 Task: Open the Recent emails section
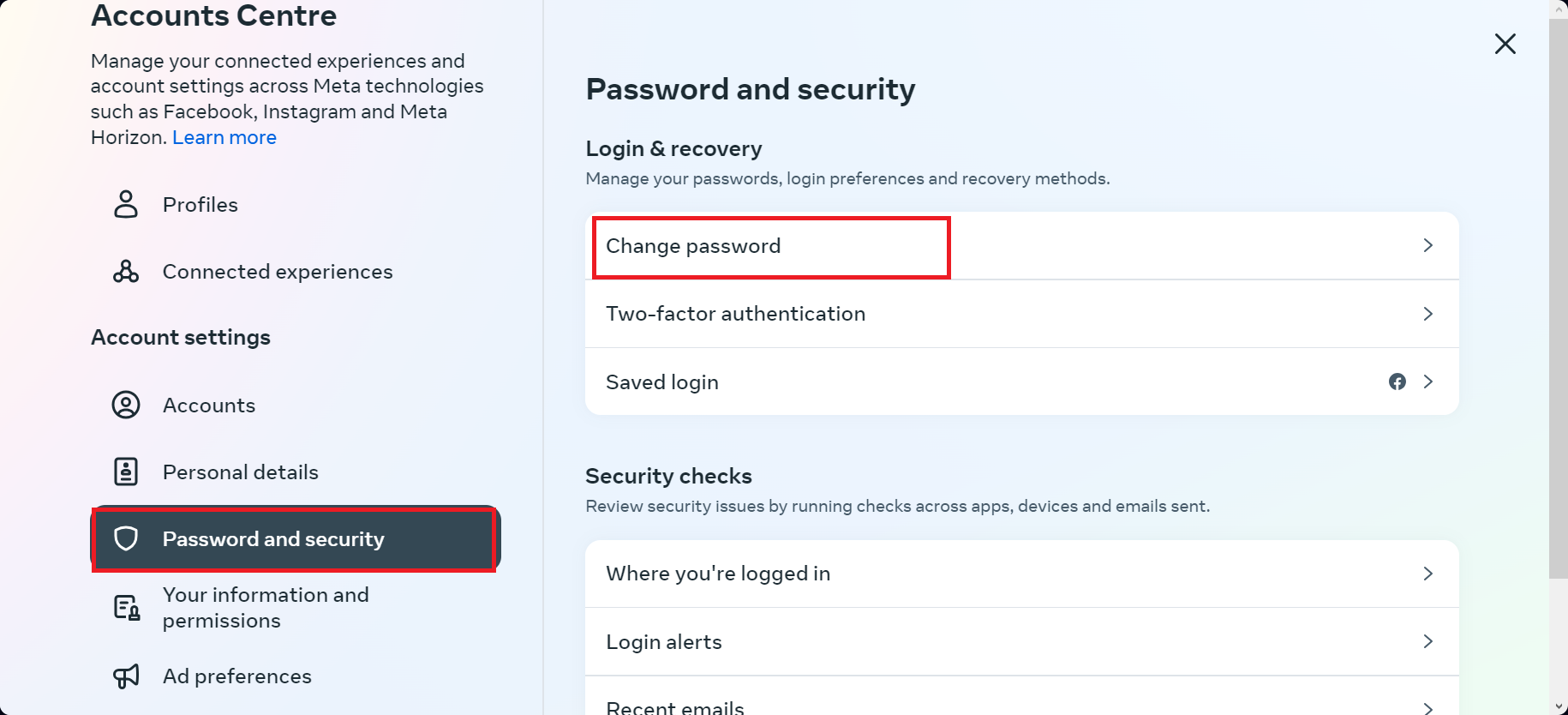pyautogui.click(x=1021, y=705)
